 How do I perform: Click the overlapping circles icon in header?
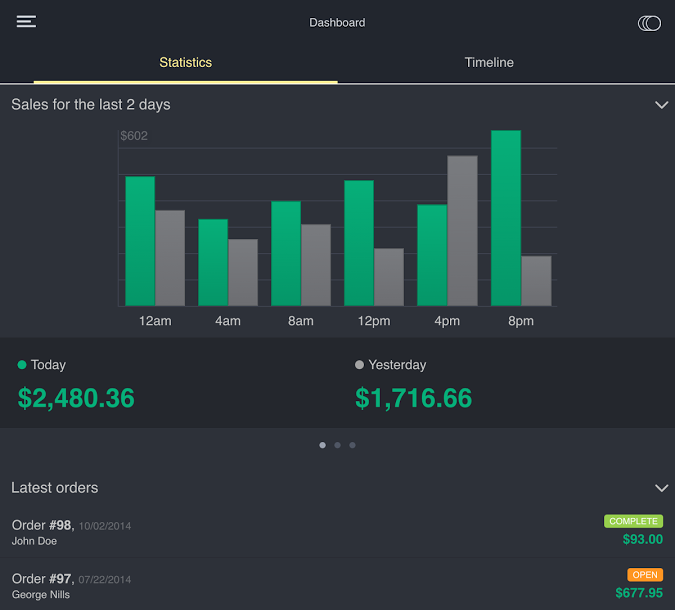click(649, 23)
